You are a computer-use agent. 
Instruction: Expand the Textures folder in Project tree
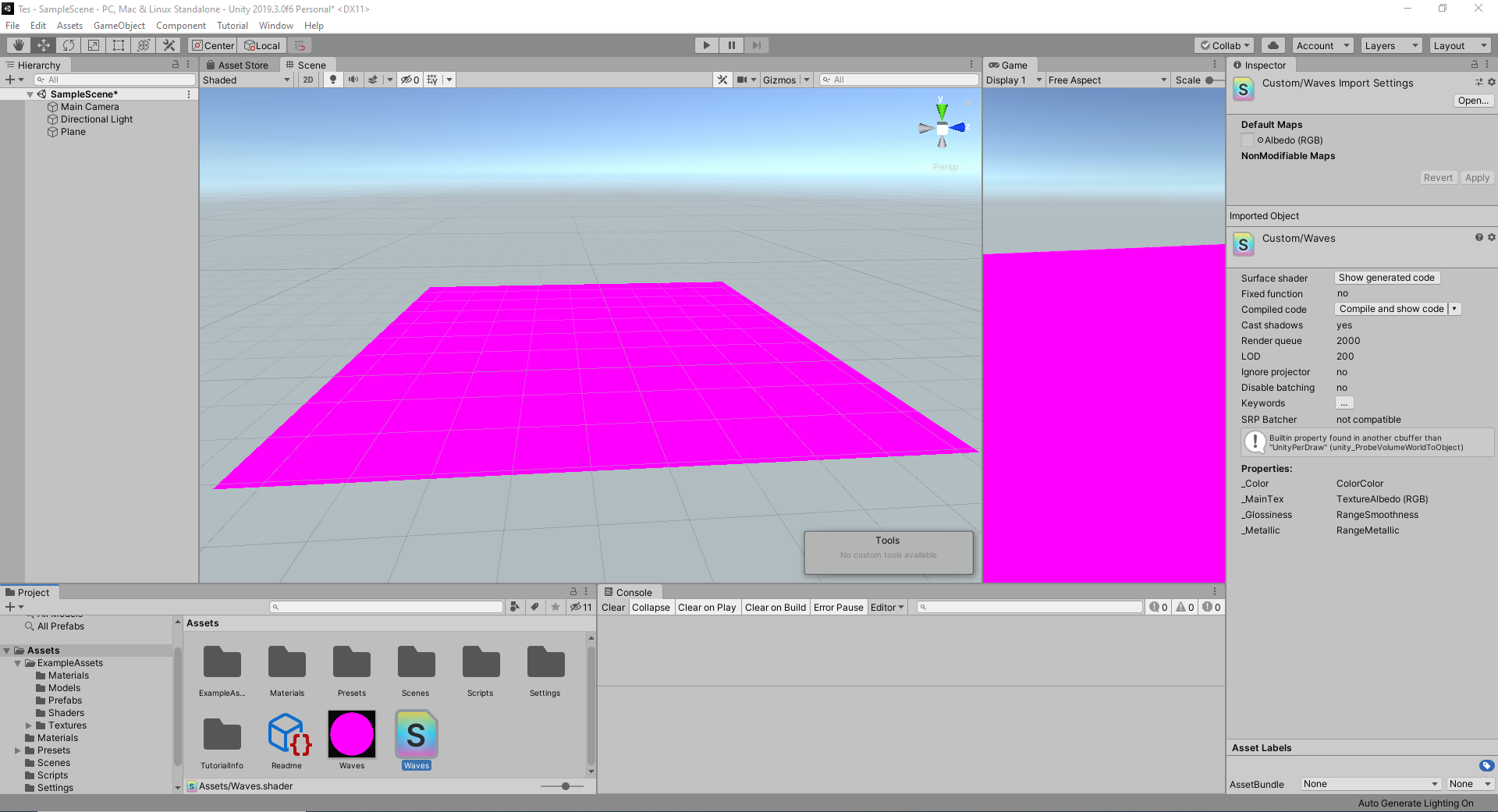[29, 725]
